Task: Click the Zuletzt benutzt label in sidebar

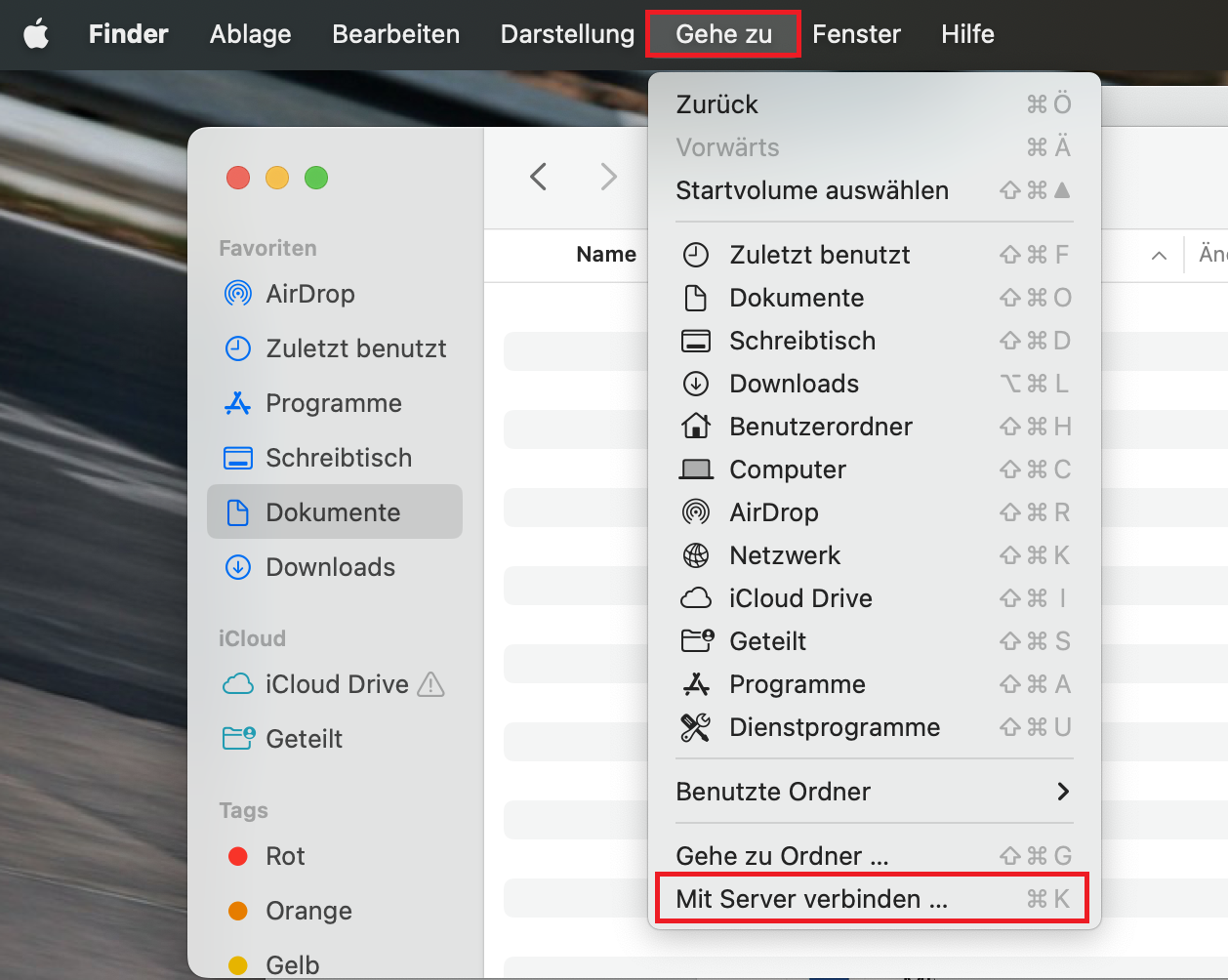Action: click(x=356, y=348)
